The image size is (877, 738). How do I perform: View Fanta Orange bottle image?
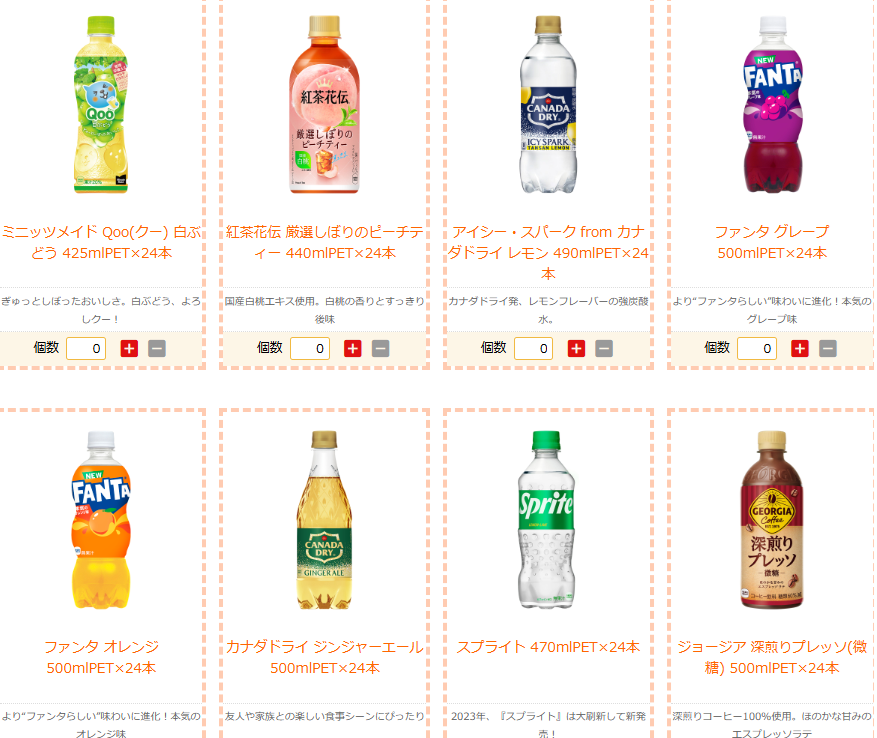click(x=101, y=520)
